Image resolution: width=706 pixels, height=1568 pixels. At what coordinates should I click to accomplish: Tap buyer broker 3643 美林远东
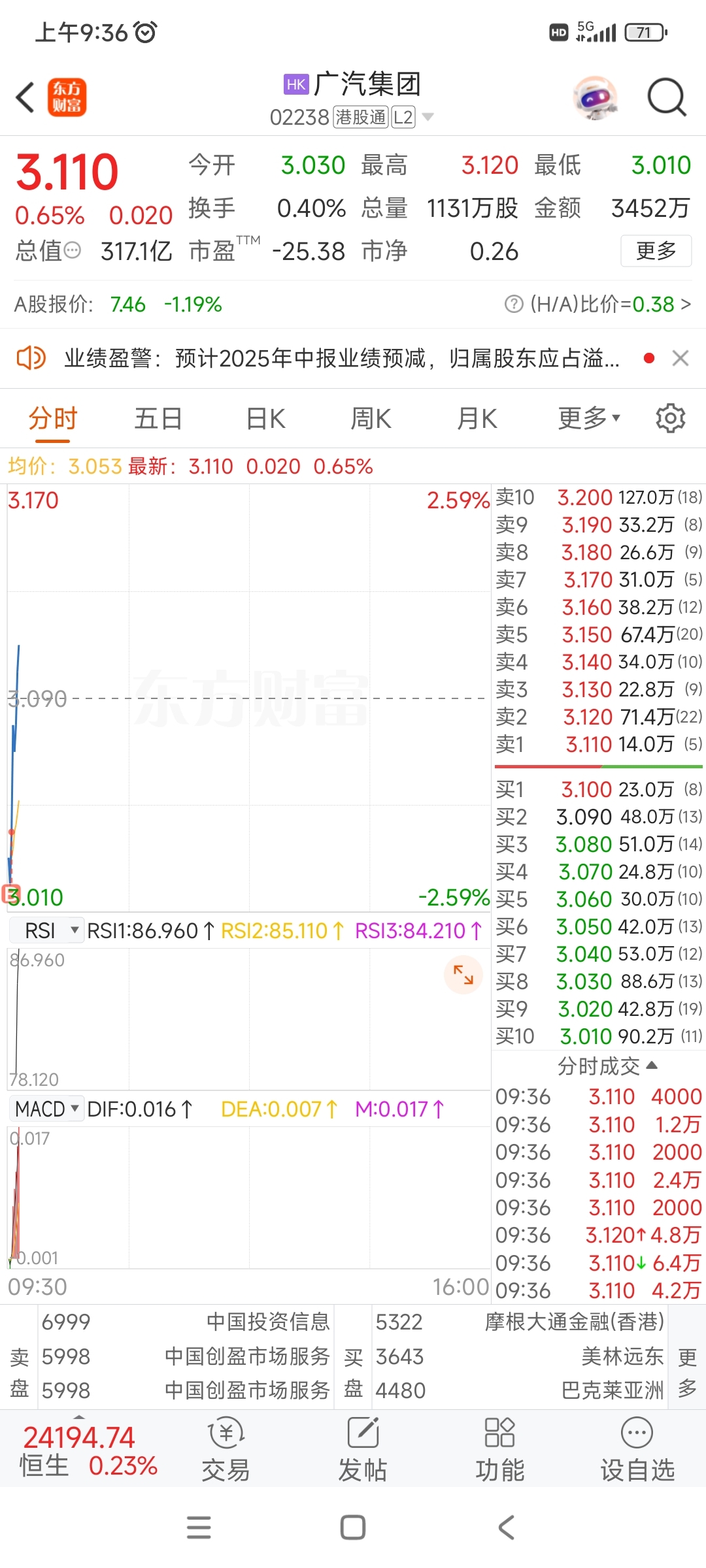point(520,1356)
